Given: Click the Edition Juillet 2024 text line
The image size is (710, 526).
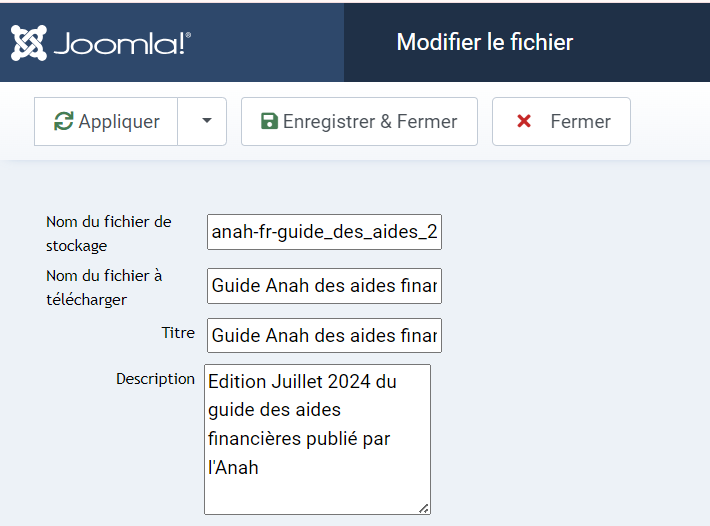Looking at the screenshot, I should click(x=302, y=382).
